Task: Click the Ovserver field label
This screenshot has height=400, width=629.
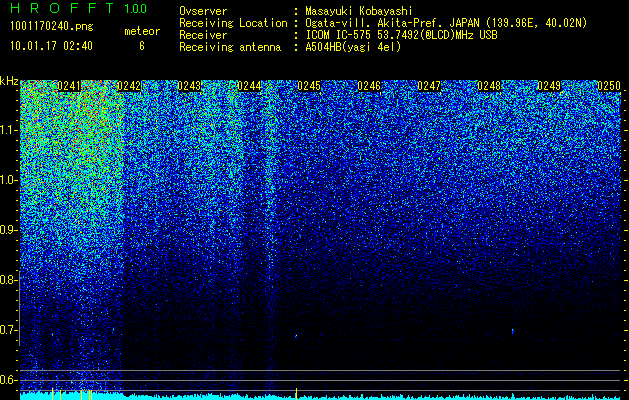Action: (203, 11)
